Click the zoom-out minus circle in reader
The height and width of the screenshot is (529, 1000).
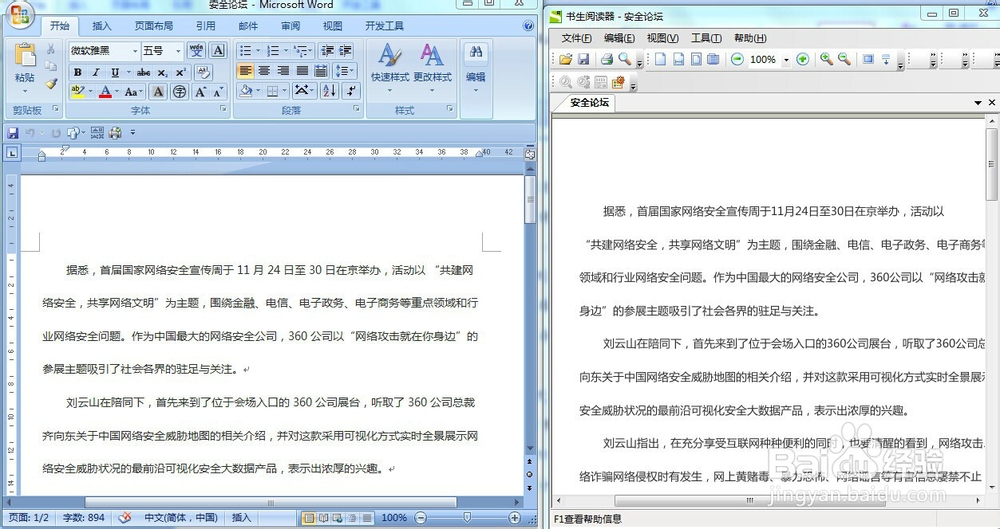tap(737, 59)
